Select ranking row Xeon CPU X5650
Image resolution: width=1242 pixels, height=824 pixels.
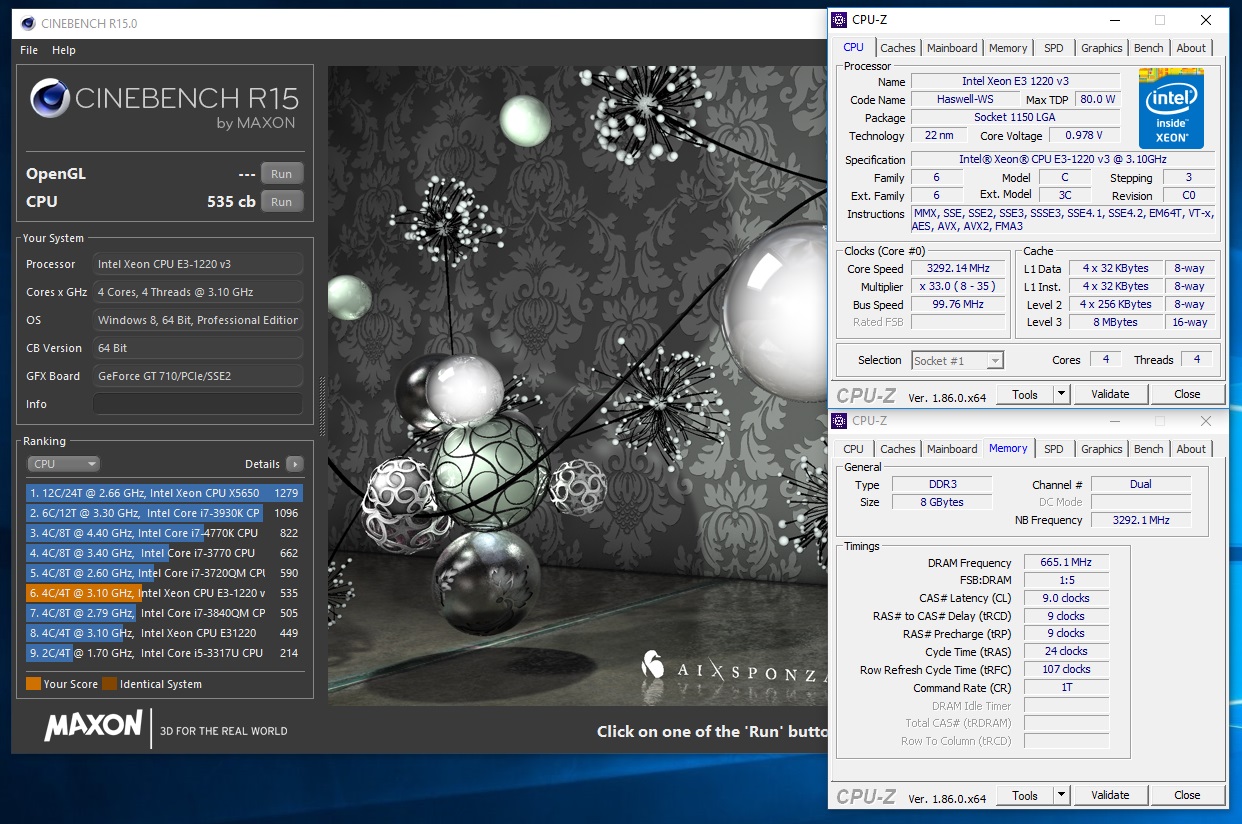click(x=164, y=493)
